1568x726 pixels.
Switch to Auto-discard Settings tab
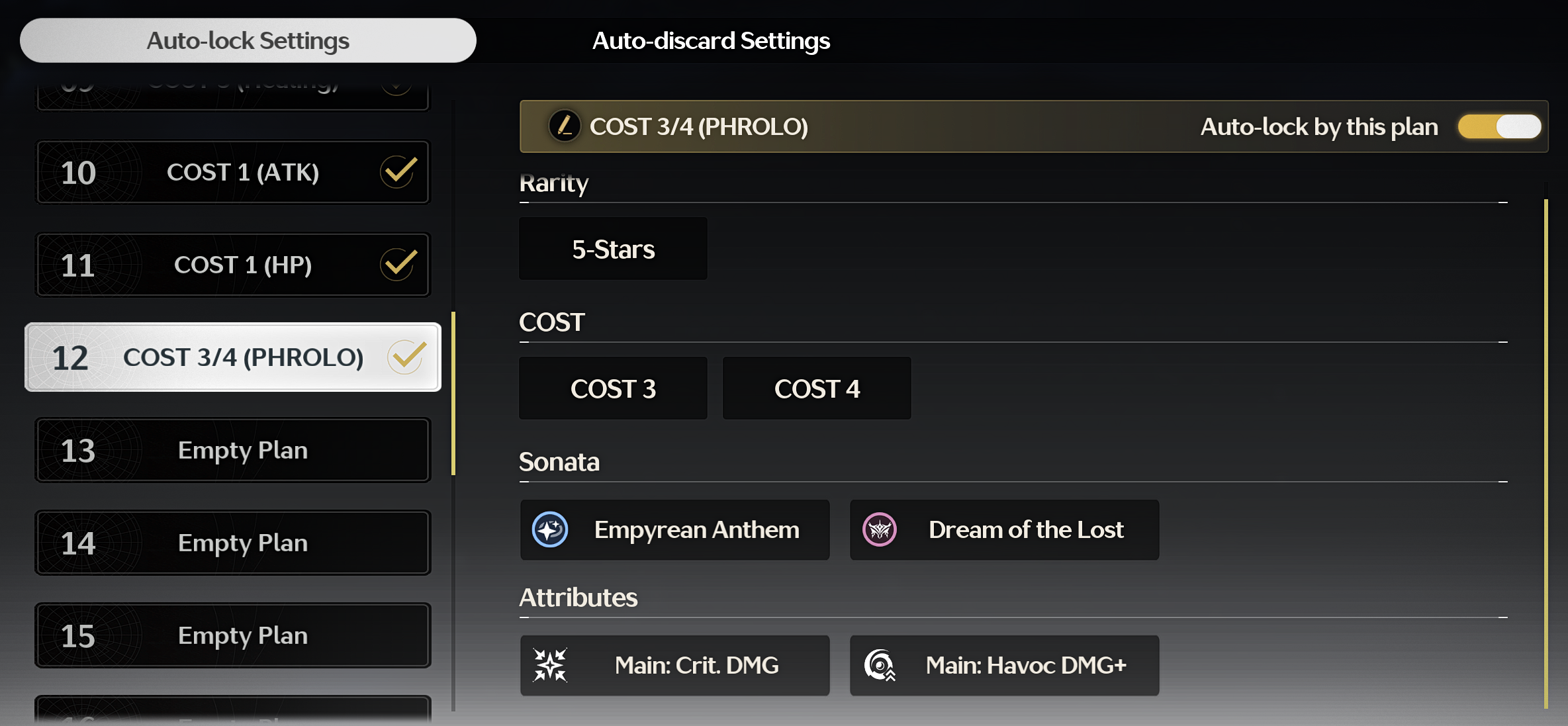pos(711,40)
